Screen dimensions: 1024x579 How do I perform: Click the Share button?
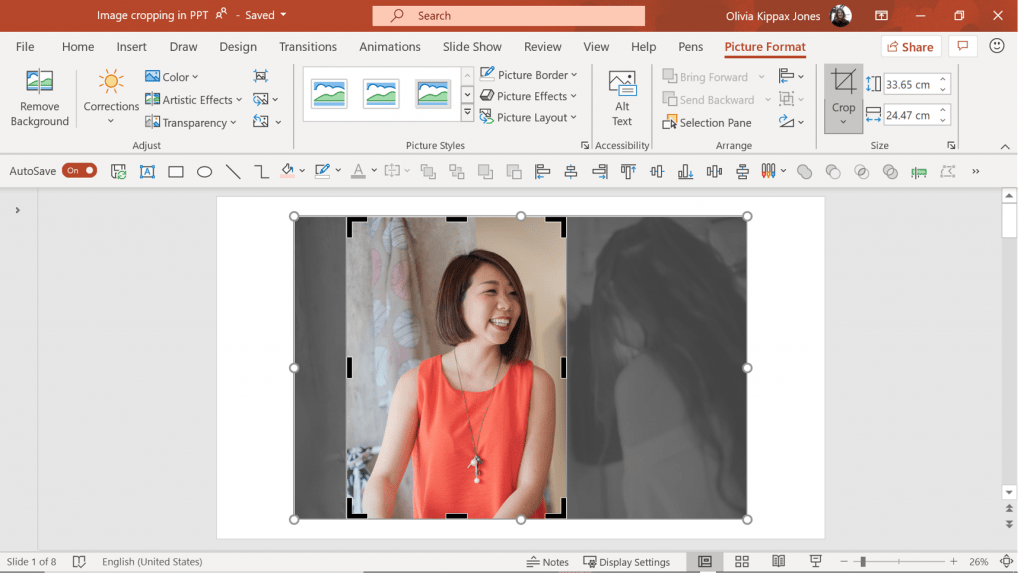coord(909,46)
